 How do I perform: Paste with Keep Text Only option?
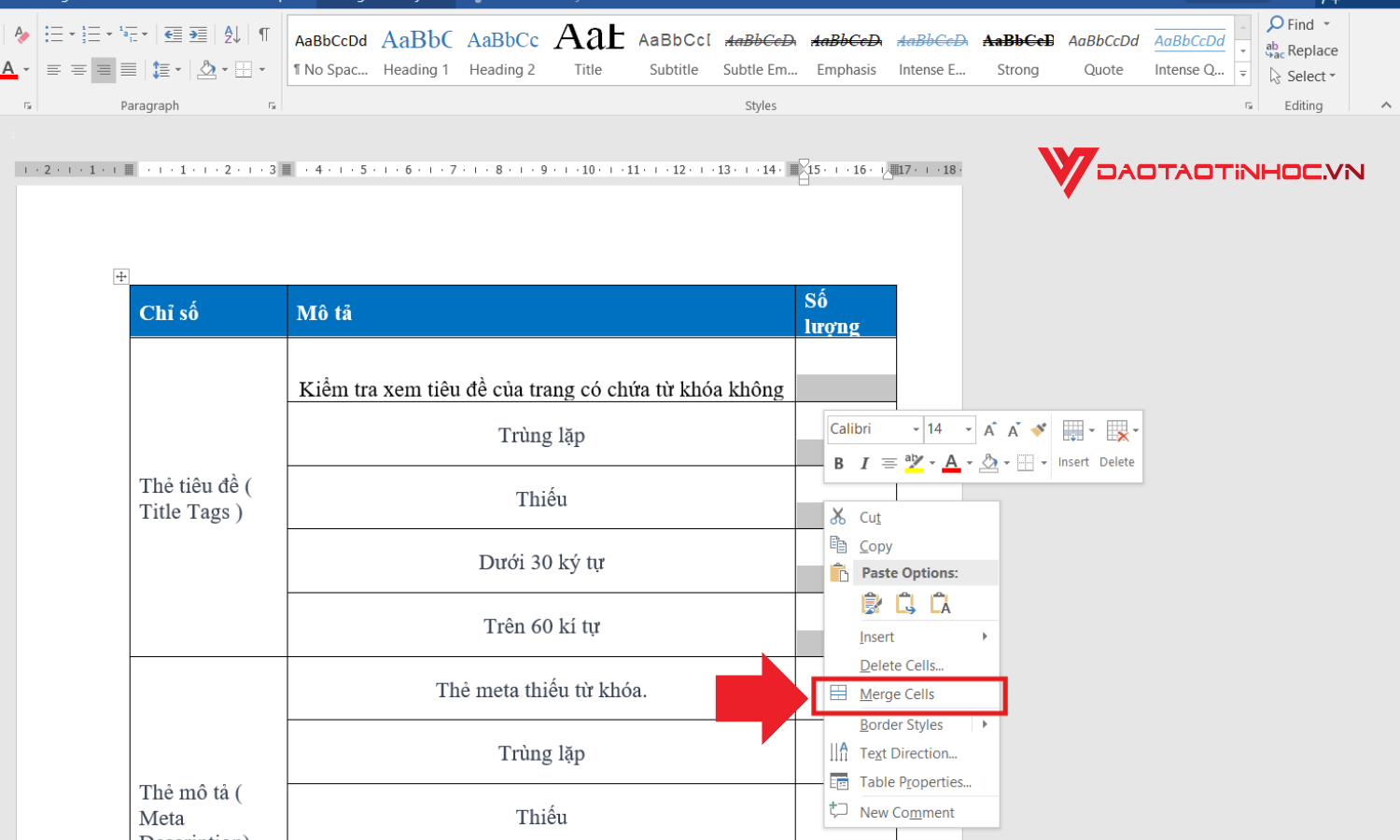940,604
